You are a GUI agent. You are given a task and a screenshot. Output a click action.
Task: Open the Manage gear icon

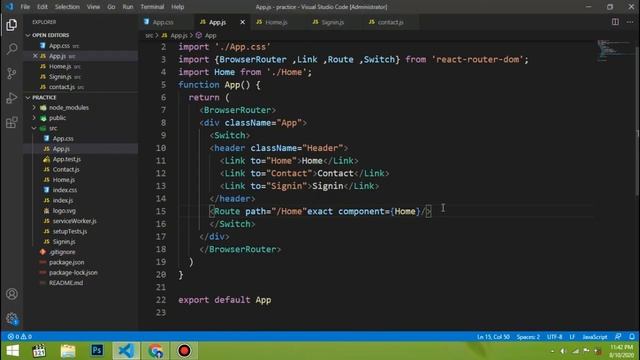12,318
